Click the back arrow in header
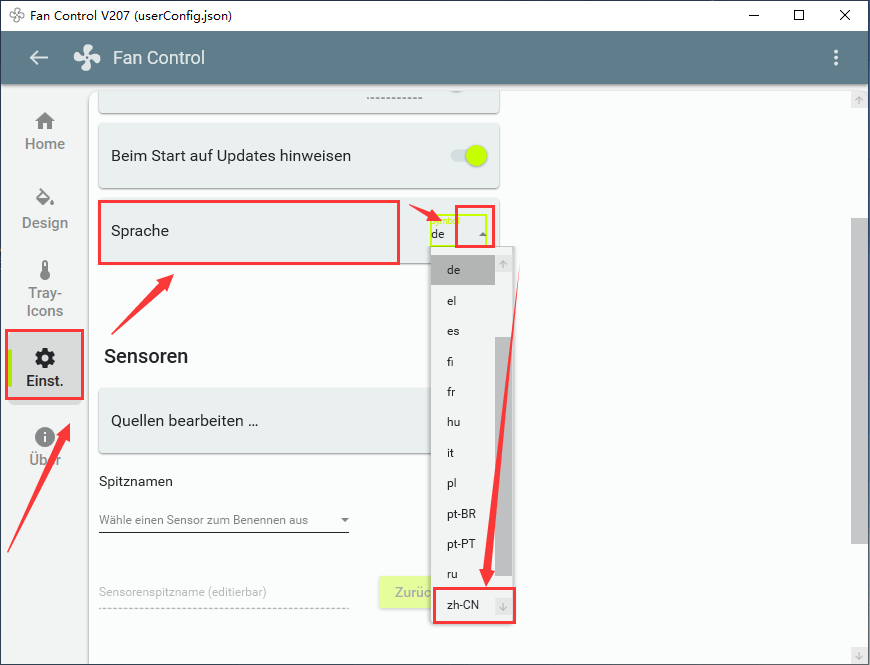This screenshot has width=870, height=665. (39, 58)
